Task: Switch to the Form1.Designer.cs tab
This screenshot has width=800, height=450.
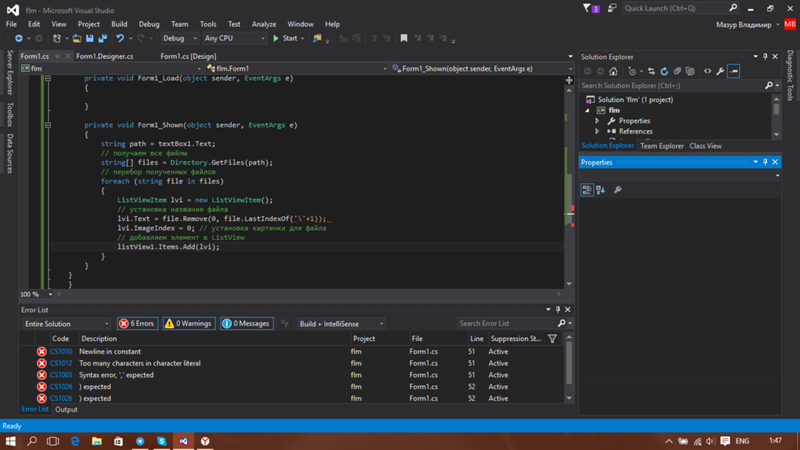Action: click(105, 57)
